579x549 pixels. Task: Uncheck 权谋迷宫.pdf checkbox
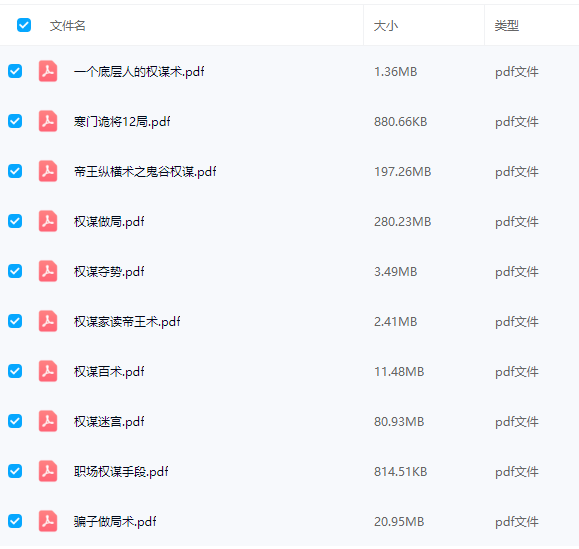15,421
